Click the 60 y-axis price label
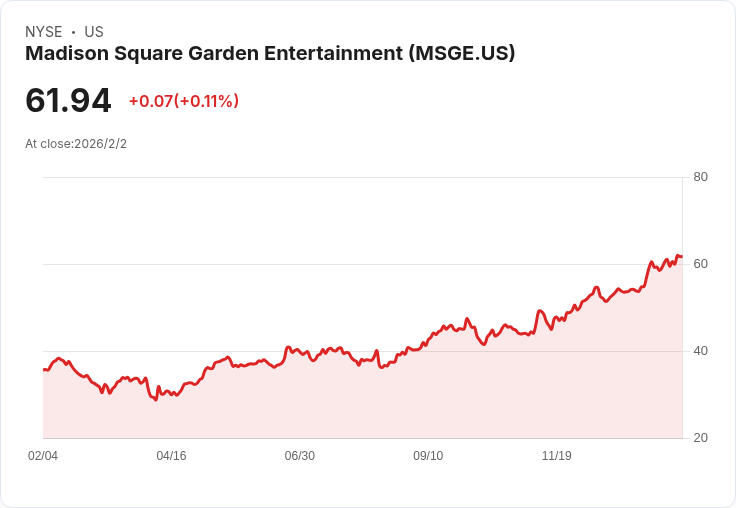The image size is (736, 508). [700, 264]
